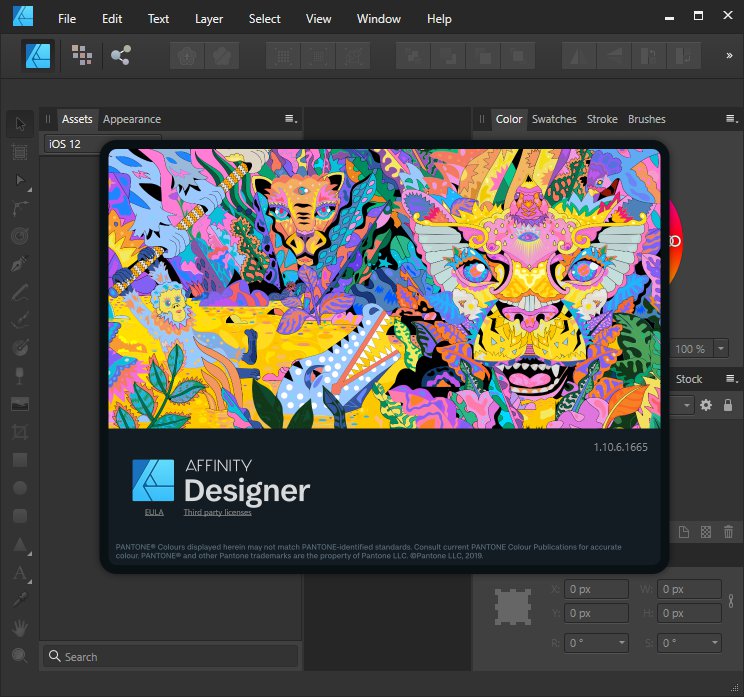Select the Move tool

click(x=20, y=124)
